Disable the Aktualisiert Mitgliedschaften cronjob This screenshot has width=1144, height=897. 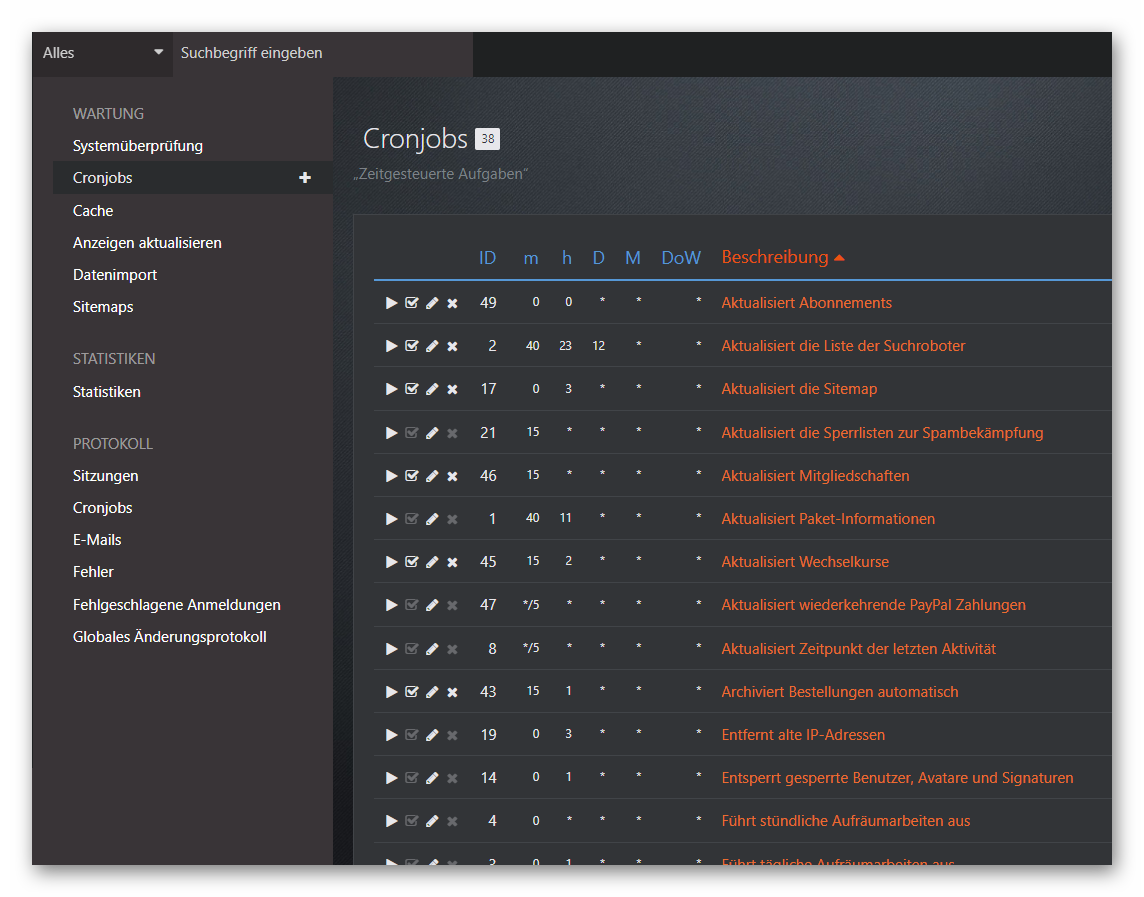point(412,476)
